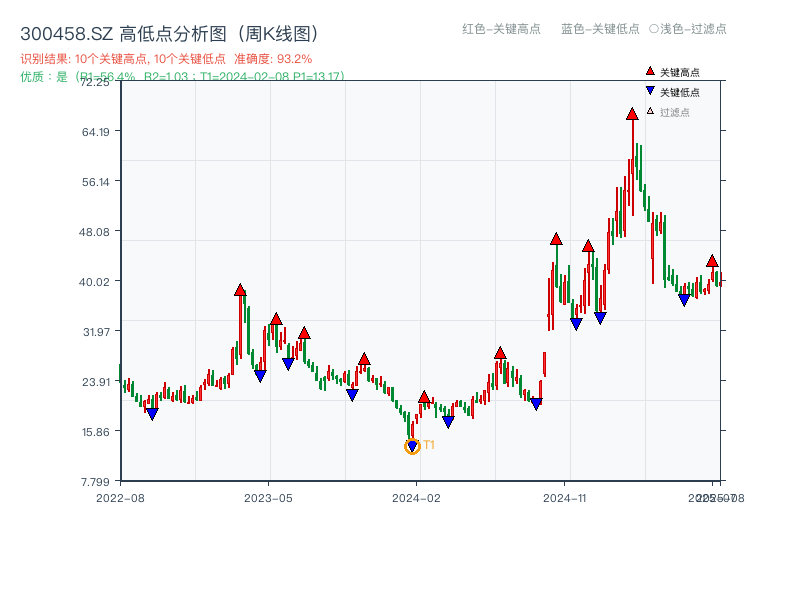Click the 56.14 y-axis label
800x600 pixels.
click(96, 182)
